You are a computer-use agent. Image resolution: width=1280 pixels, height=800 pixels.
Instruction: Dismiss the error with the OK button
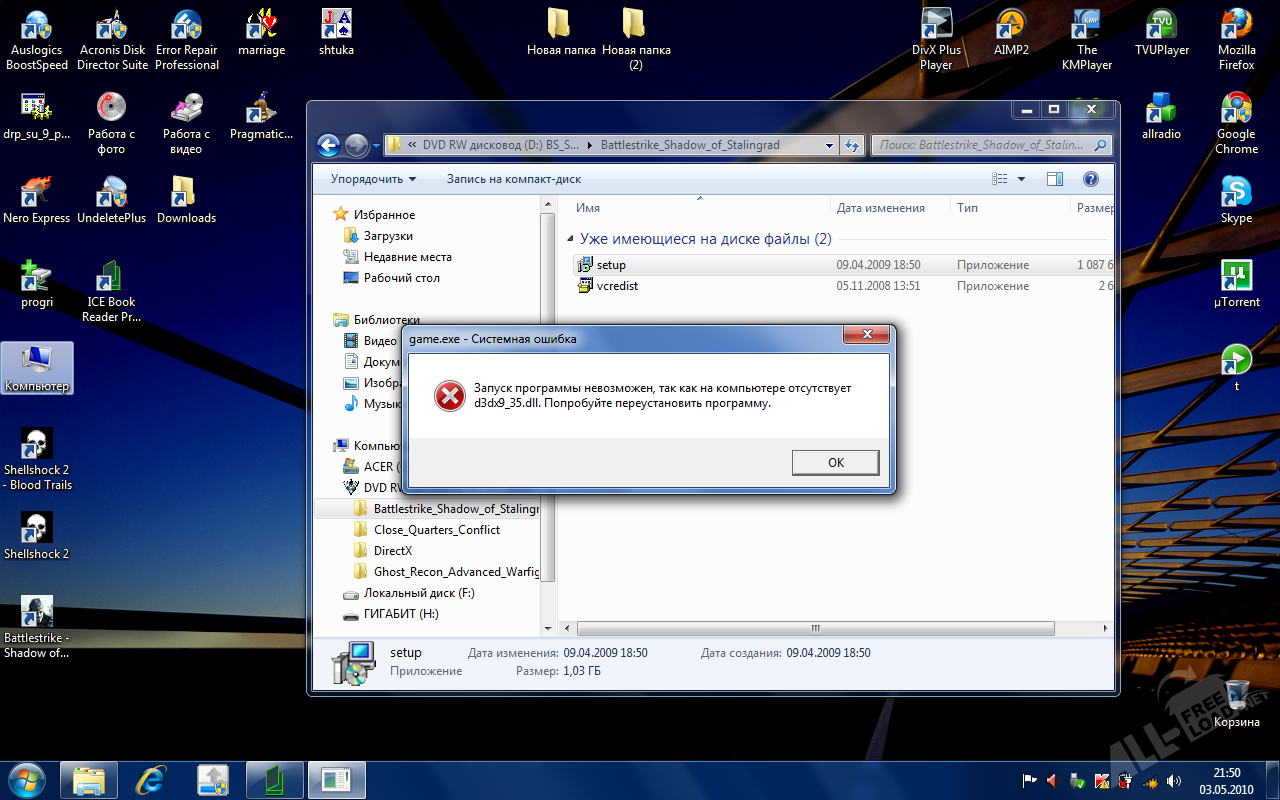tap(835, 462)
